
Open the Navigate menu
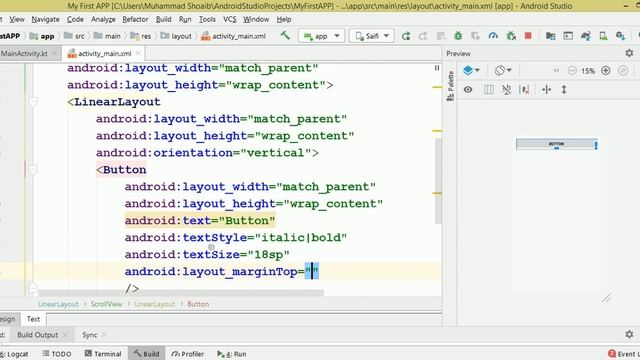(x=45, y=19)
